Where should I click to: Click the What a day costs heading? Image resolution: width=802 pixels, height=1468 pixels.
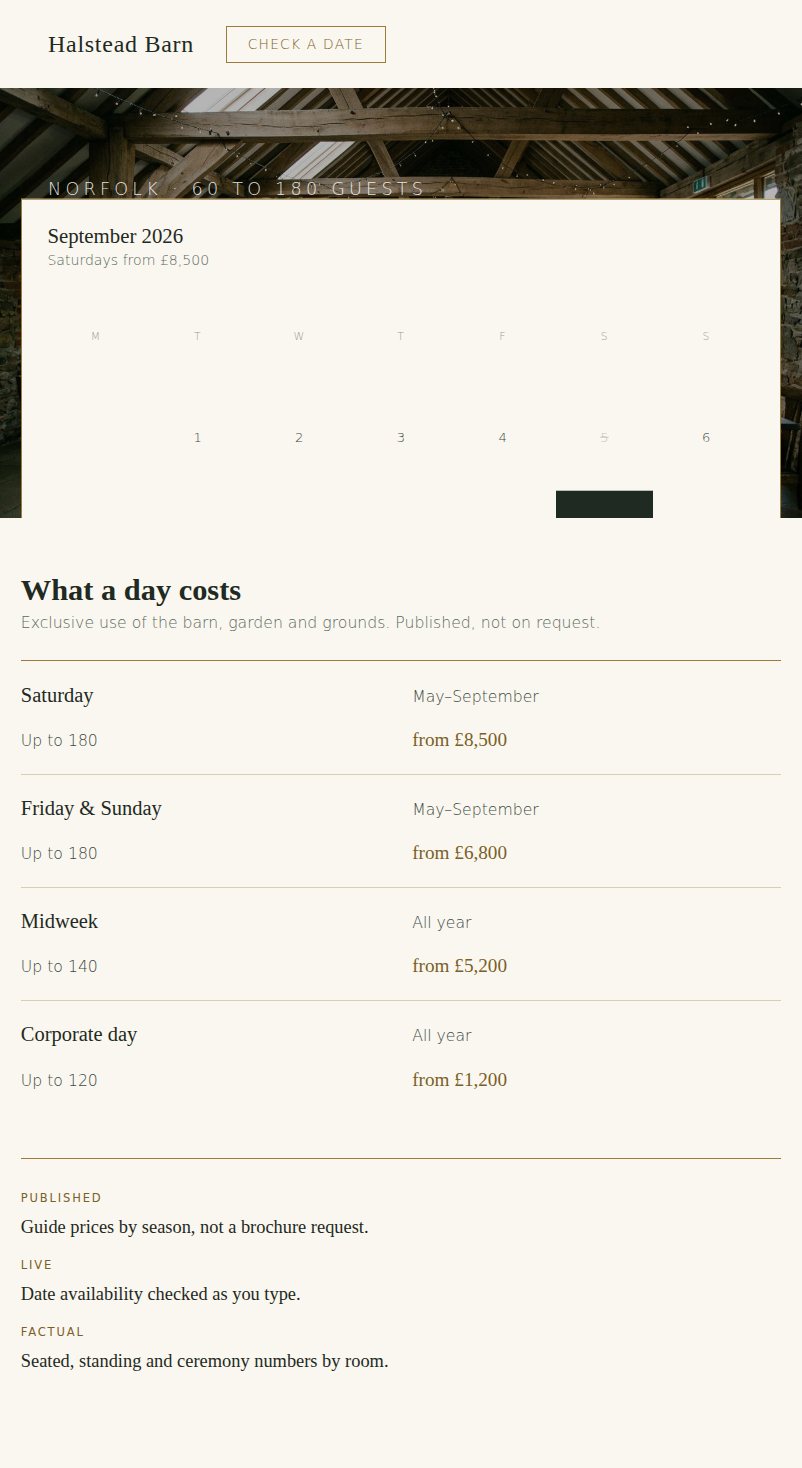(131, 590)
